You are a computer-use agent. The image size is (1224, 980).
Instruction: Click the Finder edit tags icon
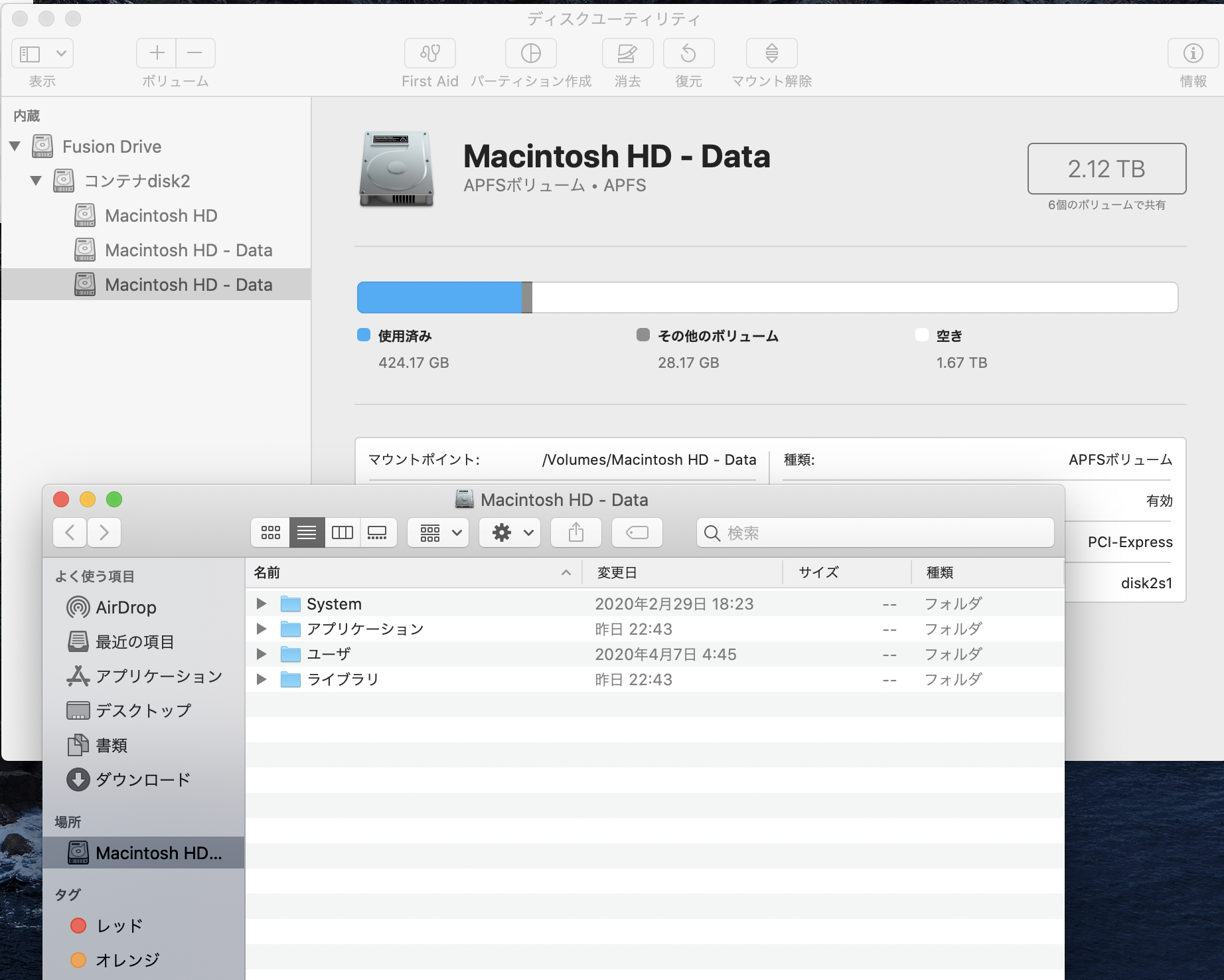click(x=637, y=532)
